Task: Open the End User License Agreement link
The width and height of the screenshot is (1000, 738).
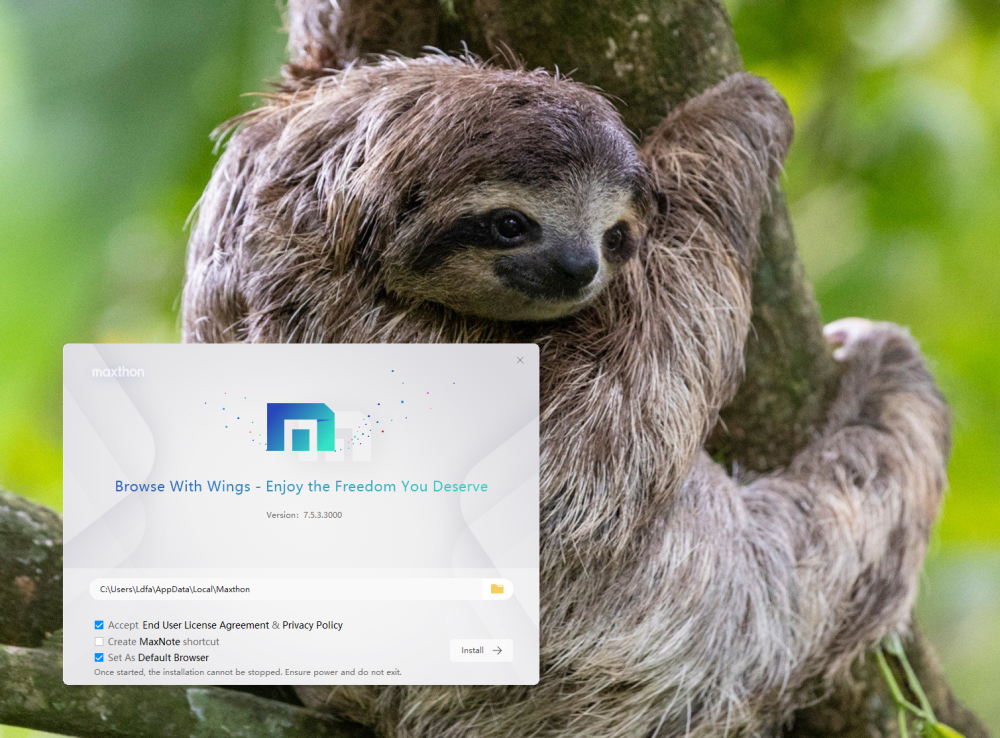Action: (x=205, y=625)
